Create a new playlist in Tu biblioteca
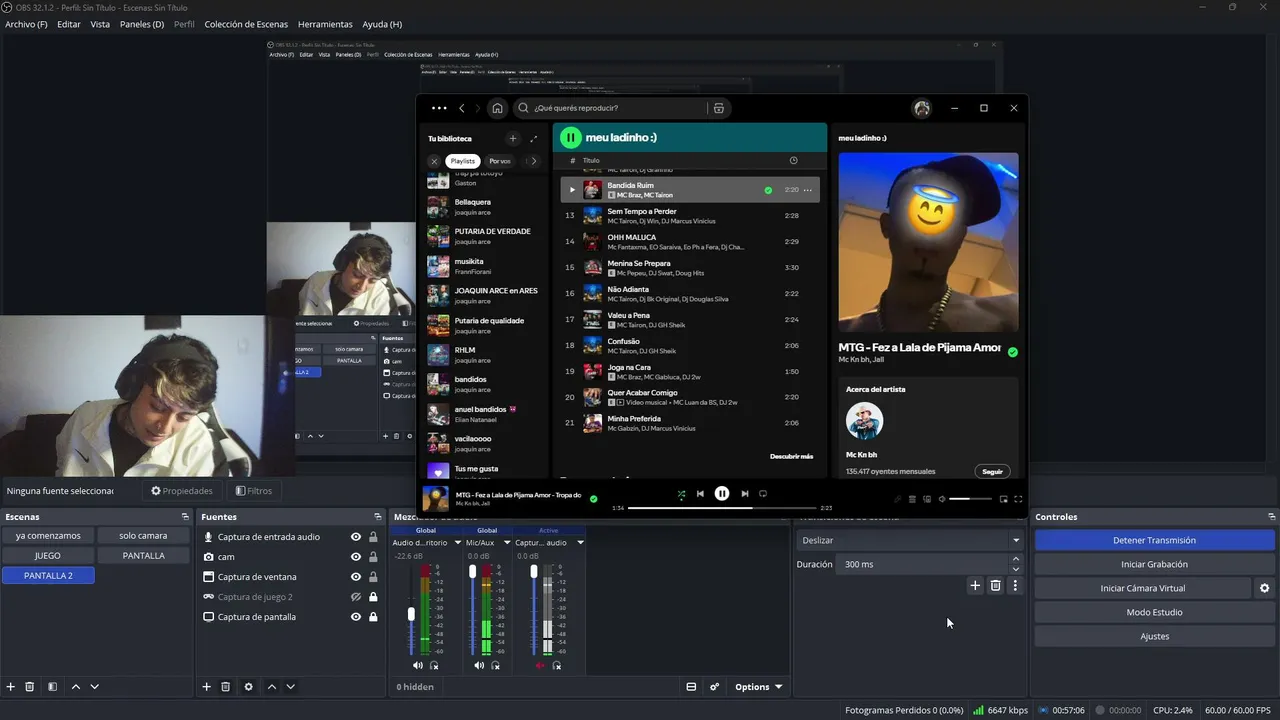 click(513, 139)
